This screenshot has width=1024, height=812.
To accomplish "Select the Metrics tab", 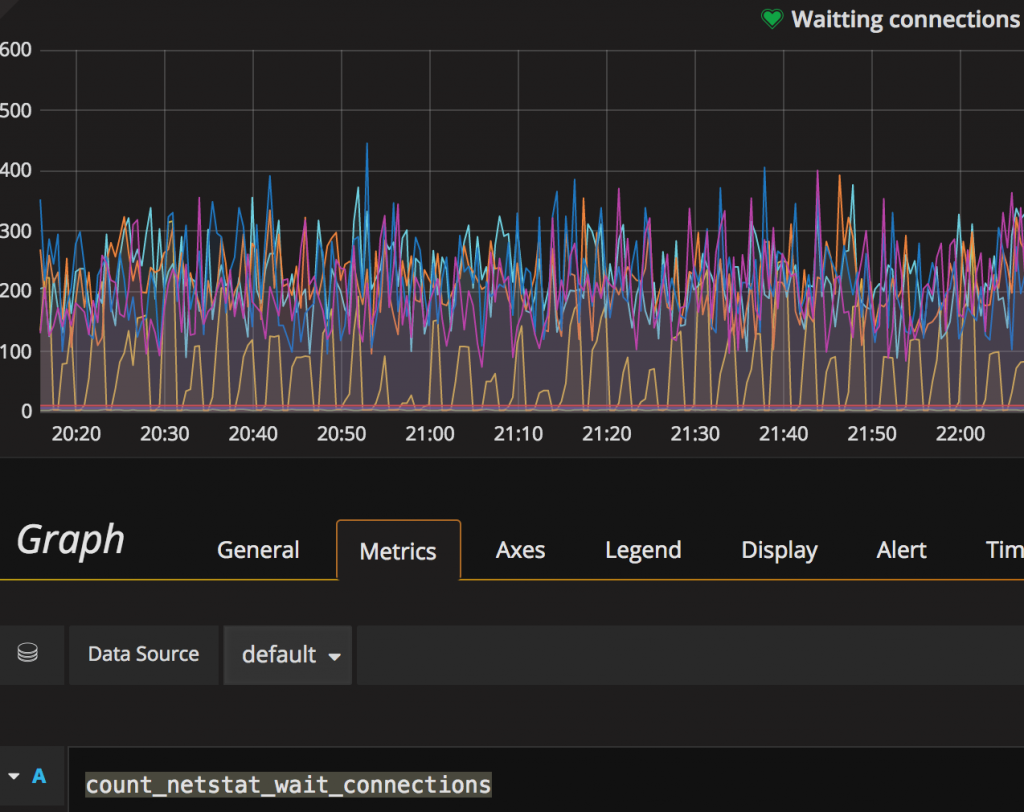I will [398, 551].
